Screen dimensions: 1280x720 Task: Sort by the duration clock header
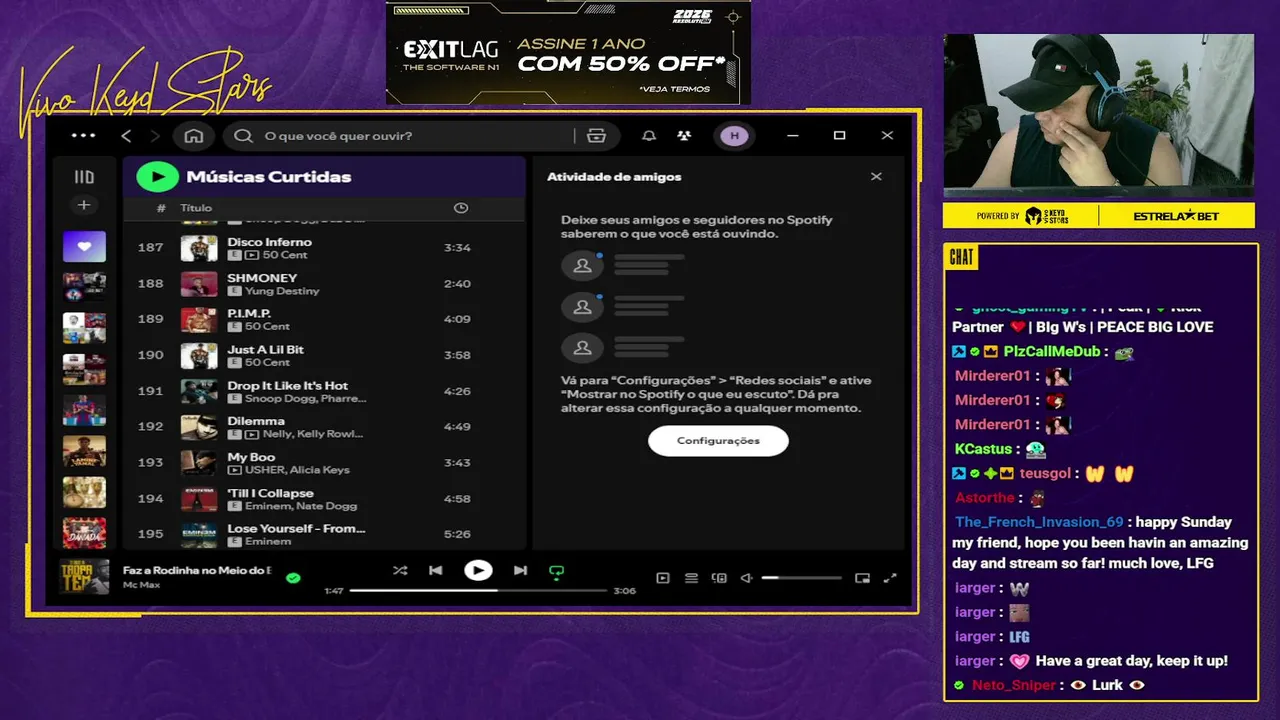461,208
